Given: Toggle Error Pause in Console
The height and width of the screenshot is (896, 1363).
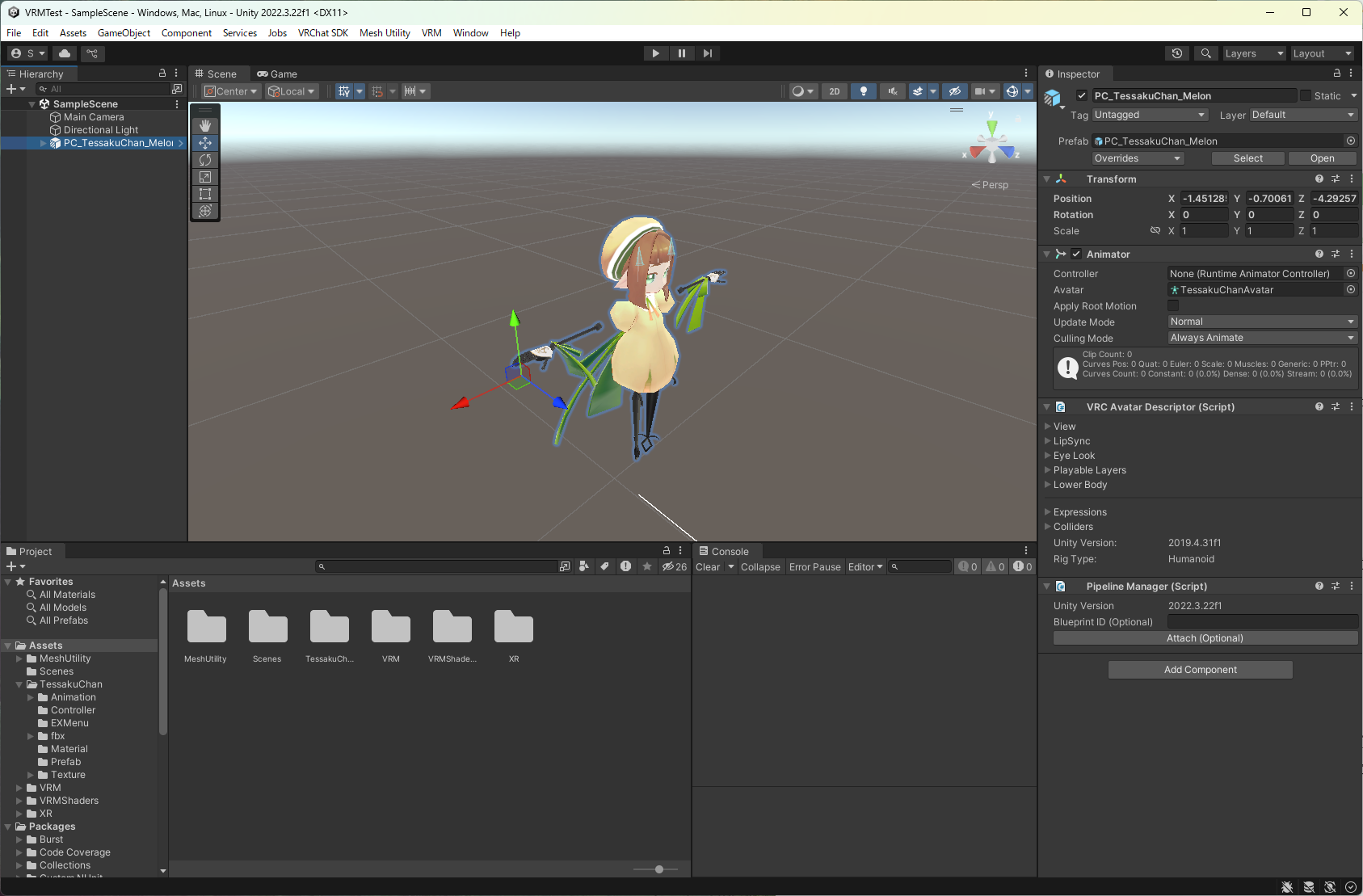Looking at the screenshot, I should (814, 566).
